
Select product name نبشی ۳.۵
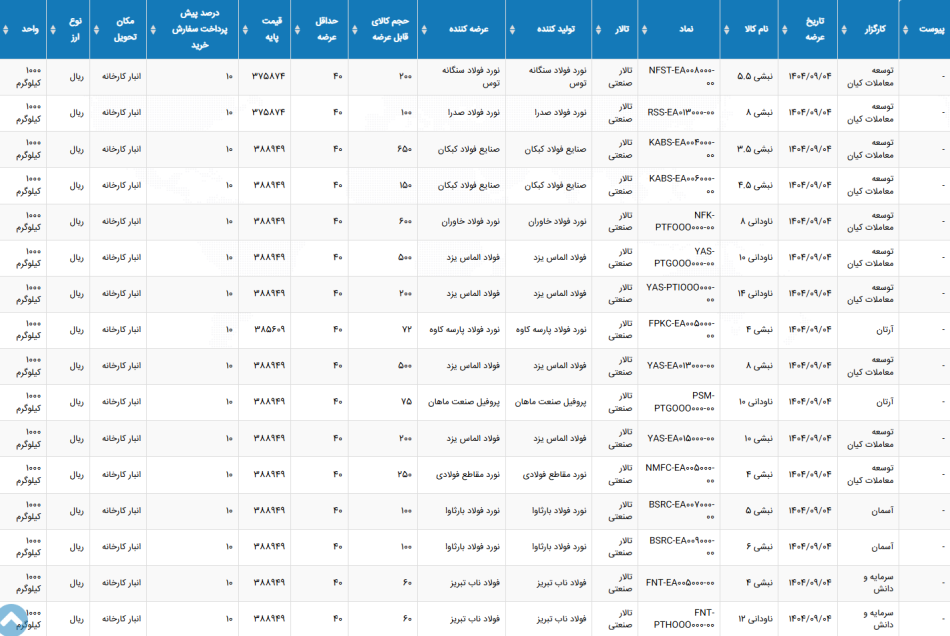click(755, 148)
